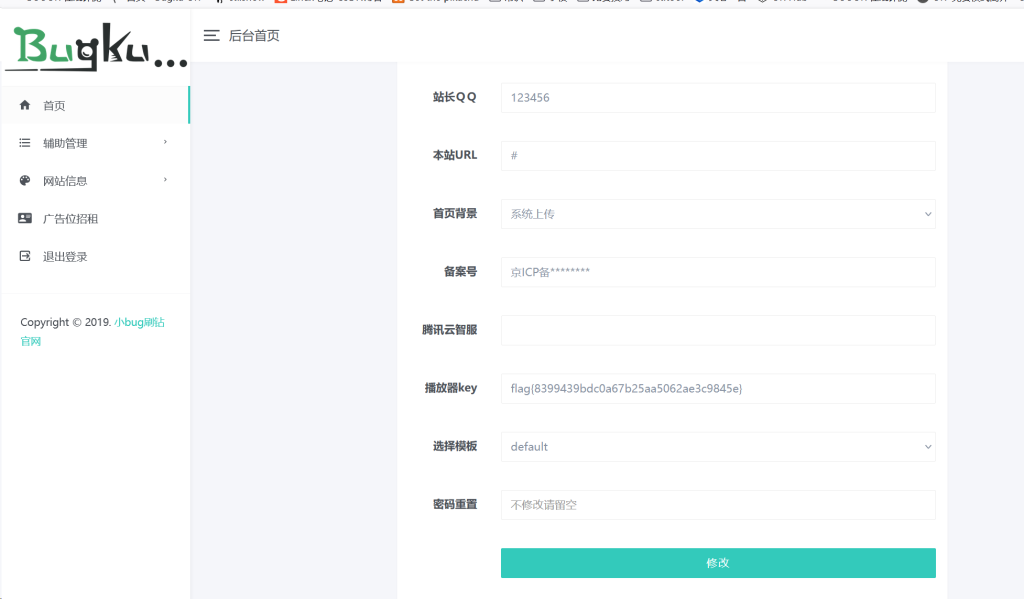This screenshot has height=599, width=1024.
Task: Click the logout icon beside 退出登录
Action: [25, 257]
